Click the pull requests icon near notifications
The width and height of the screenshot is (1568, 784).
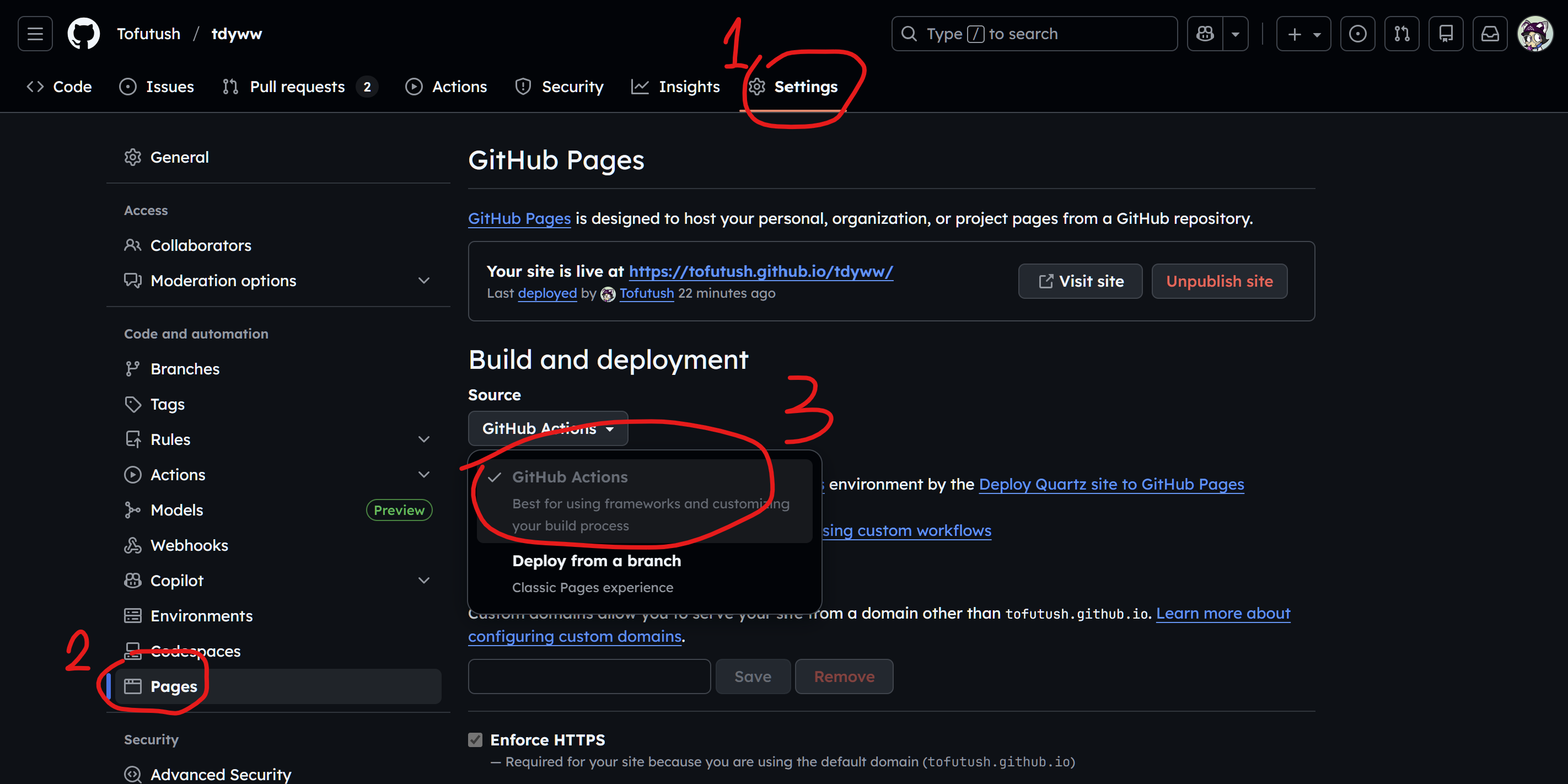[1402, 34]
